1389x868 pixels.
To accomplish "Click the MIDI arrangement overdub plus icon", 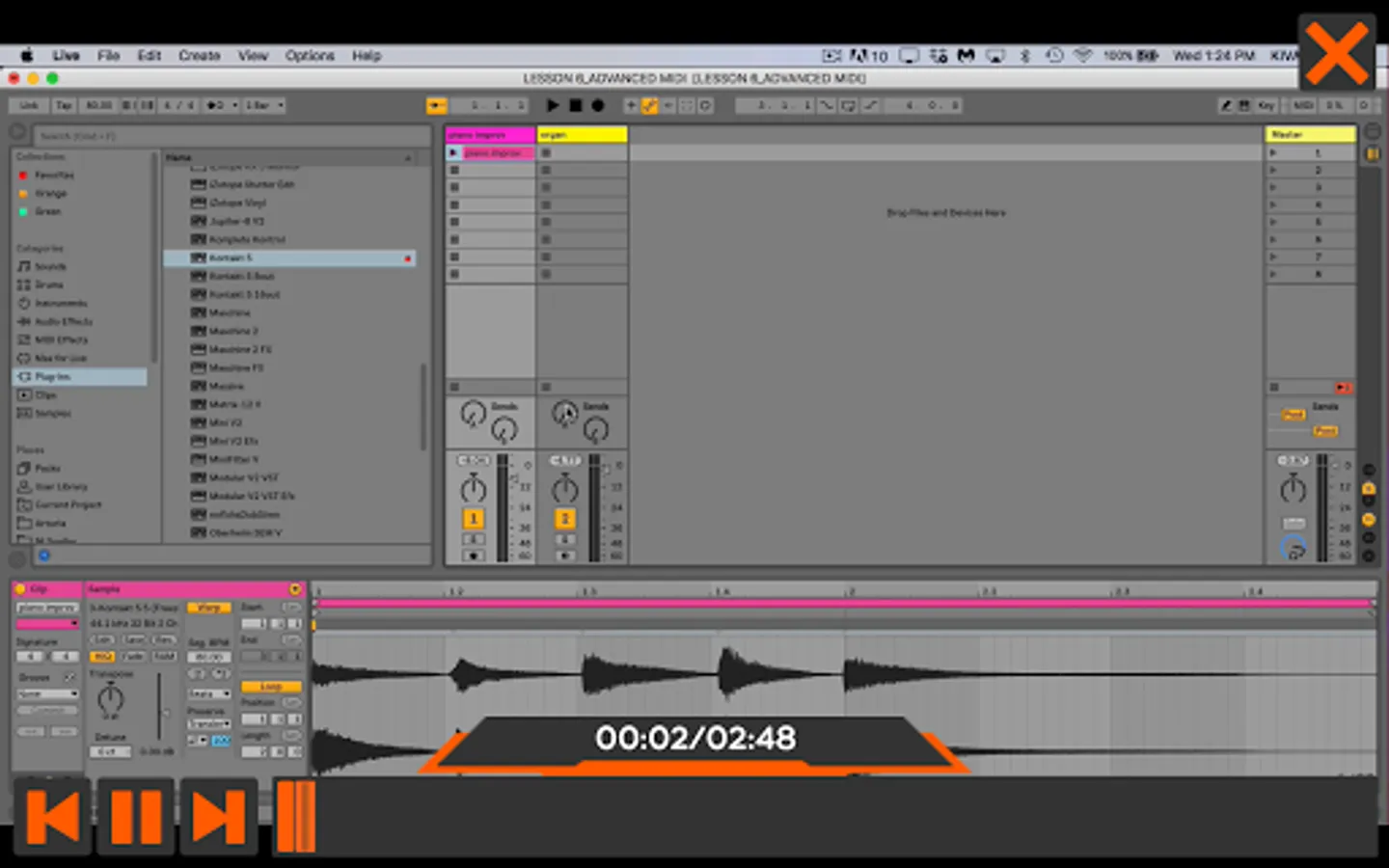I will pos(631,105).
